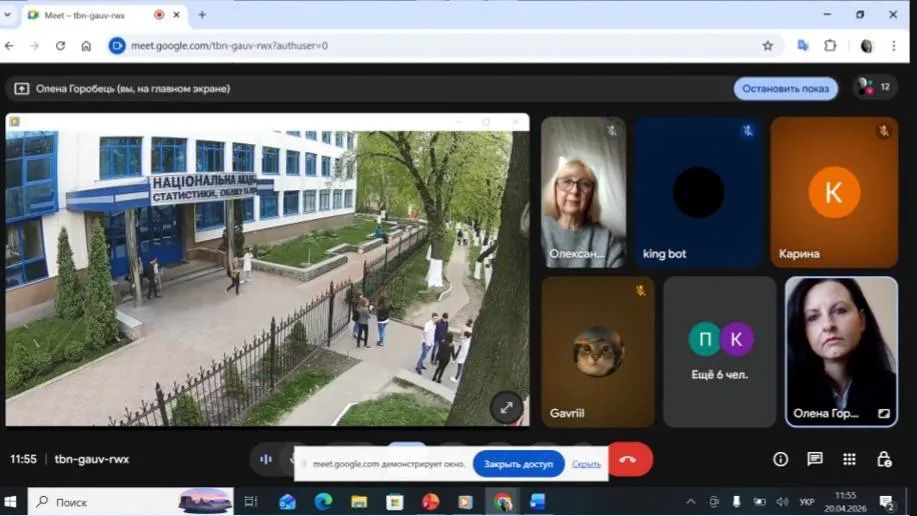Screen dimensions: 917x516
Task: Expand tile showing 6 more participants
Action: [720, 351]
